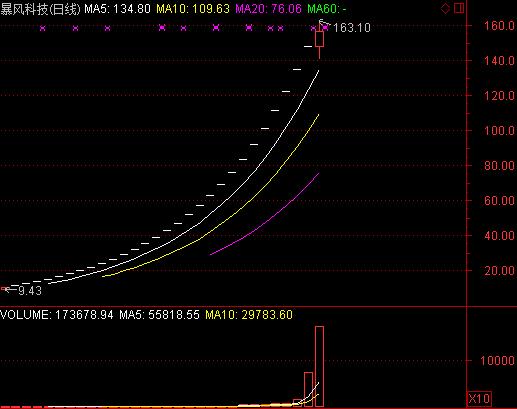Click the 163.10 high price label
Screen dimensions: 517x409
352,28
